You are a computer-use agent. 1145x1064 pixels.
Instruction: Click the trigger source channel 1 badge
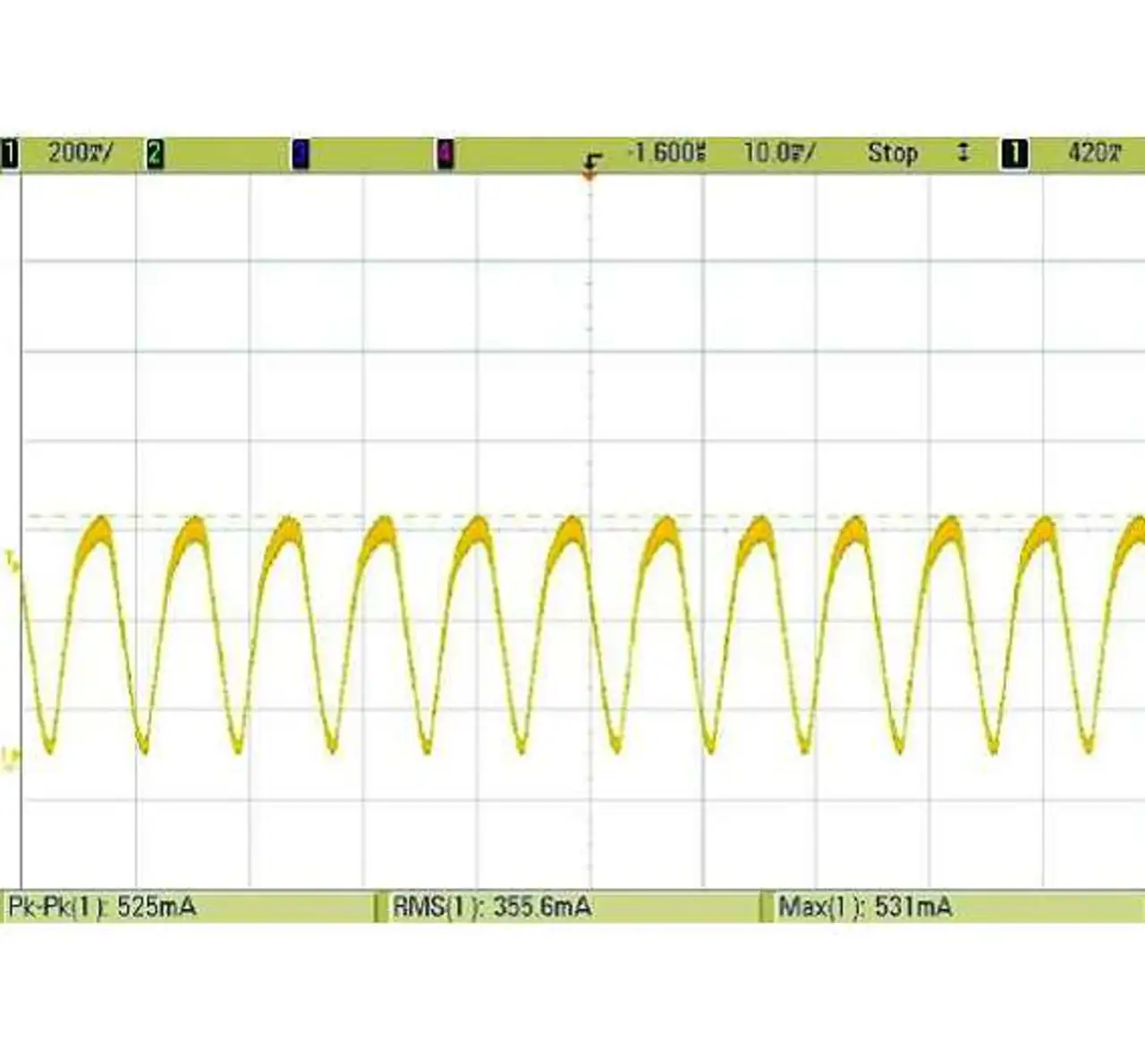pyautogui.click(x=1014, y=154)
